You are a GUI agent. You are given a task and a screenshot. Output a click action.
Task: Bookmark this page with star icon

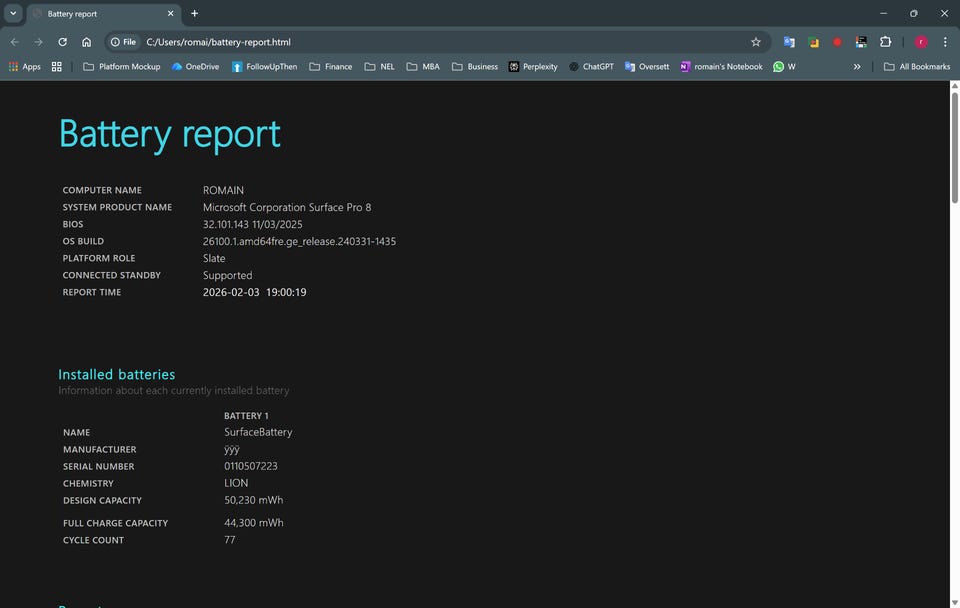pos(755,42)
